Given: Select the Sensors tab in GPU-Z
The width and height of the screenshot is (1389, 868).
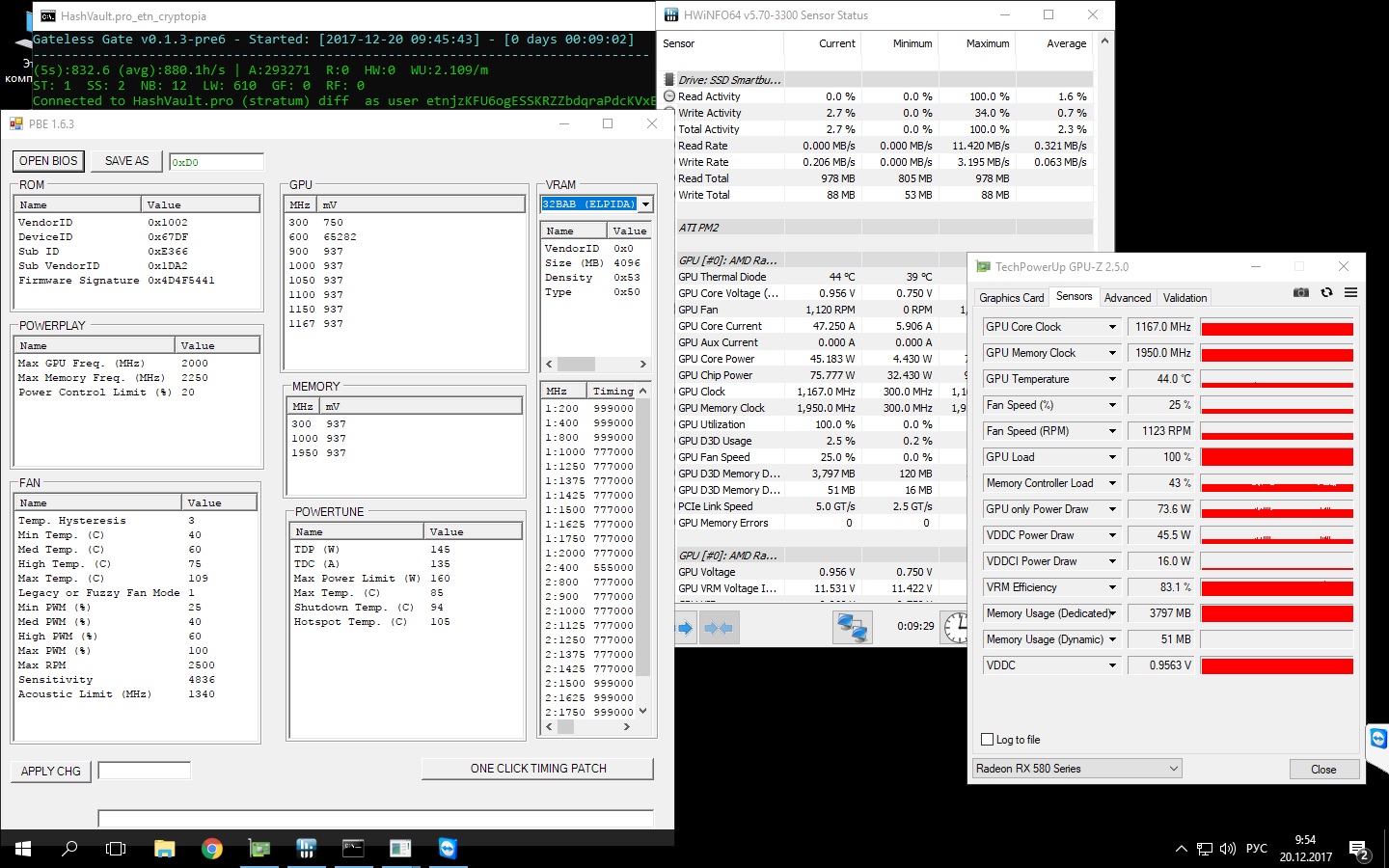Looking at the screenshot, I should [1074, 296].
